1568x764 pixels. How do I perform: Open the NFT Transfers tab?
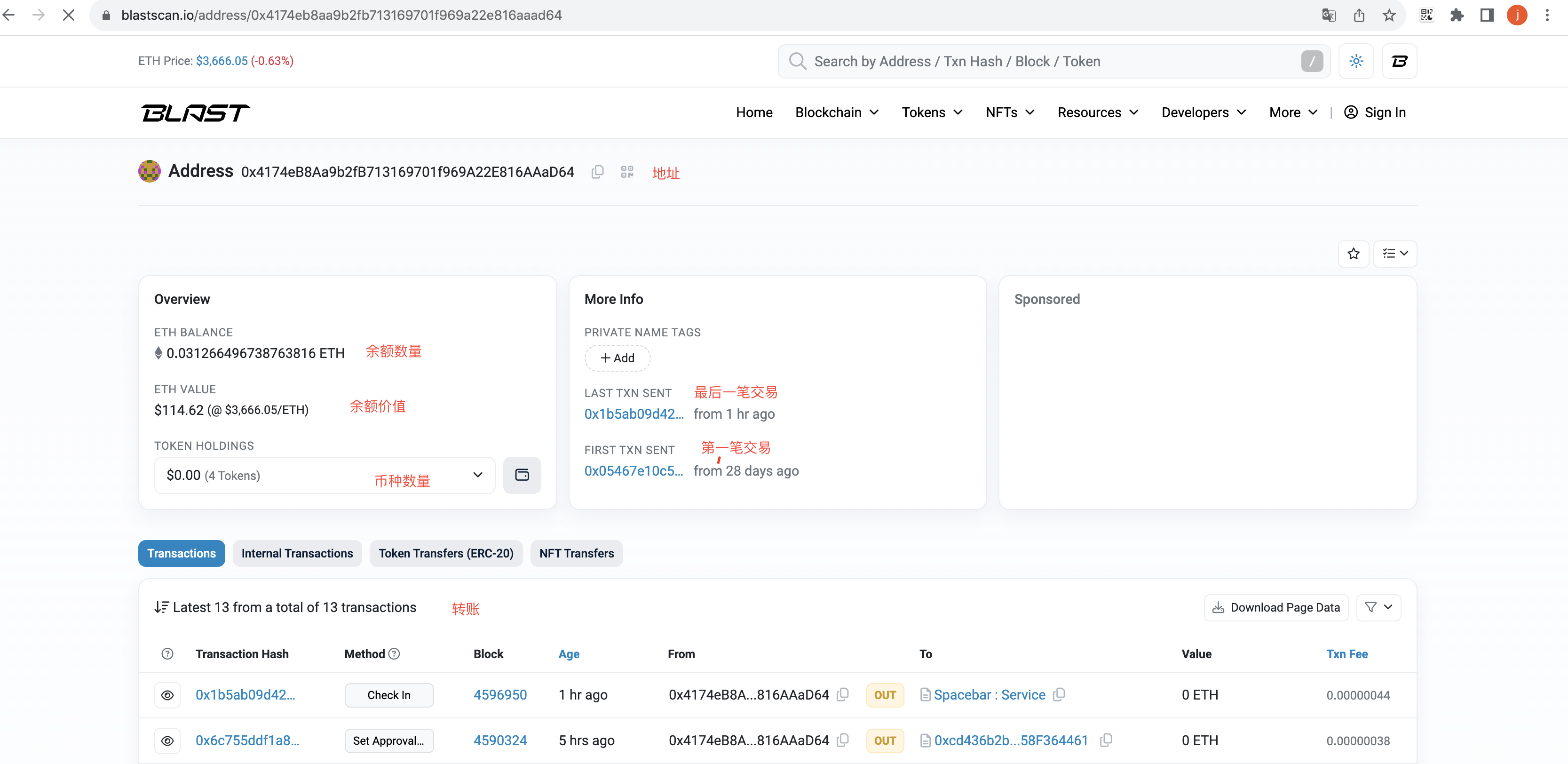(x=576, y=553)
